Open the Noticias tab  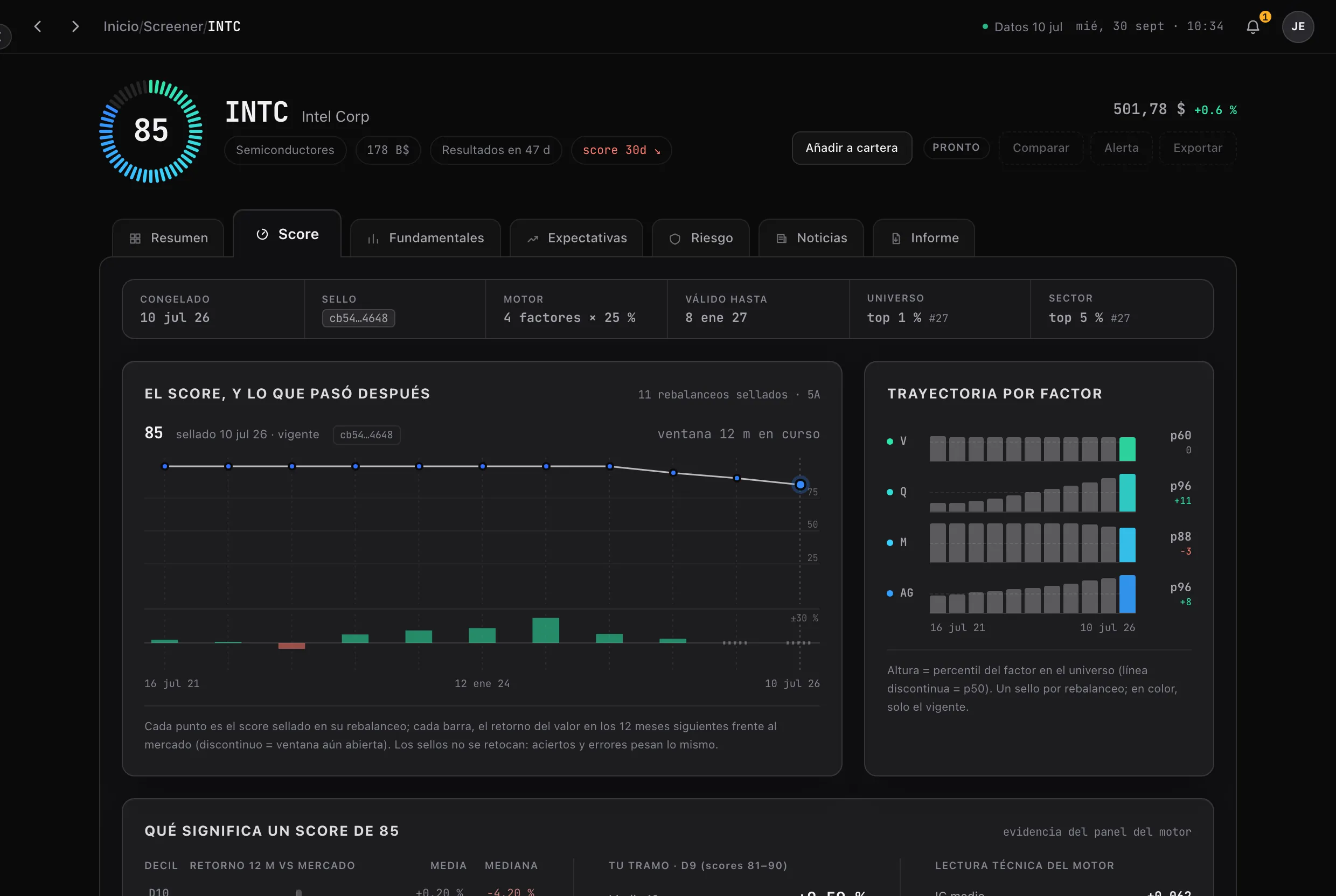pos(811,237)
